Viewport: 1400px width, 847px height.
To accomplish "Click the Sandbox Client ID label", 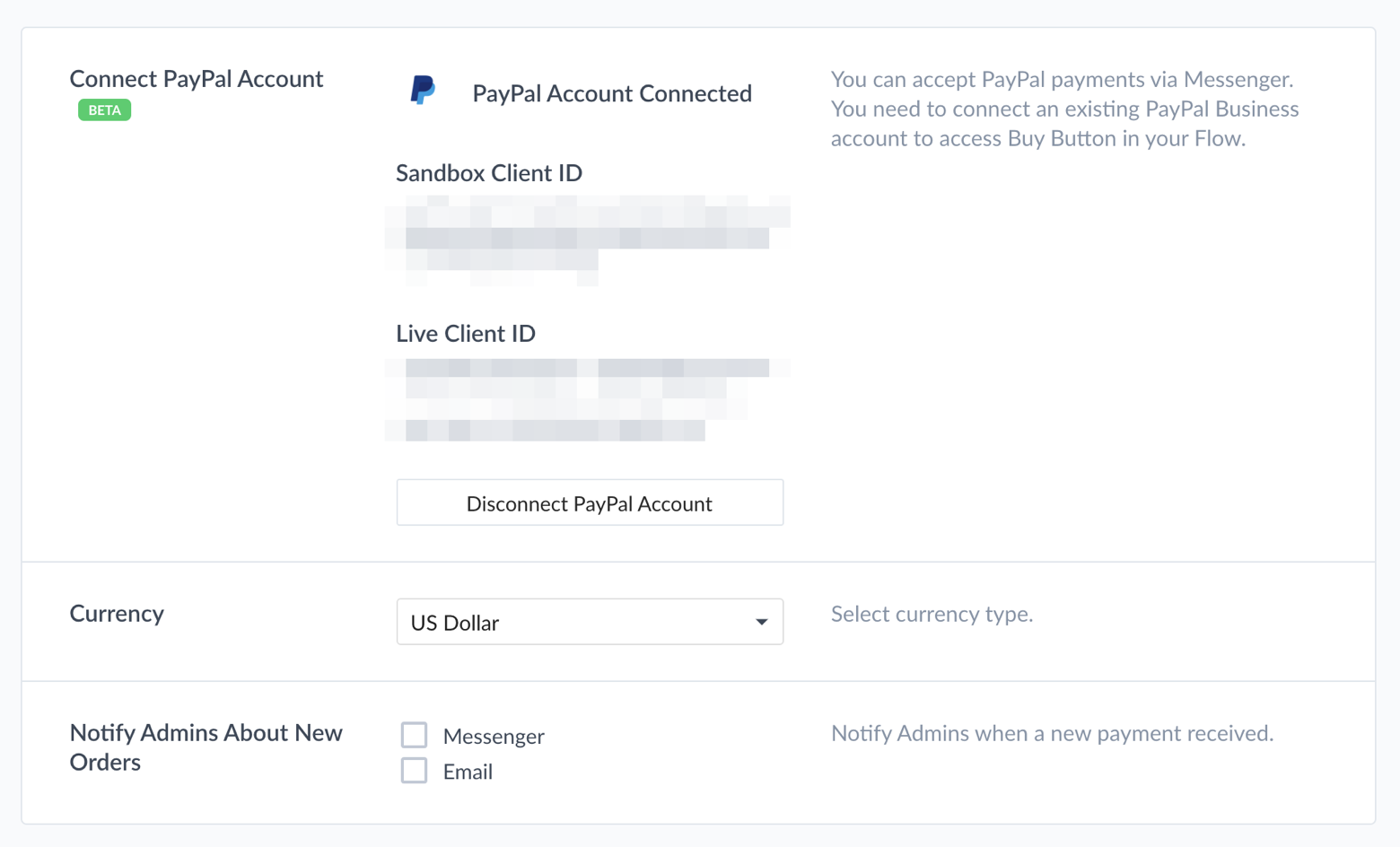I will click(x=489, y=172).
